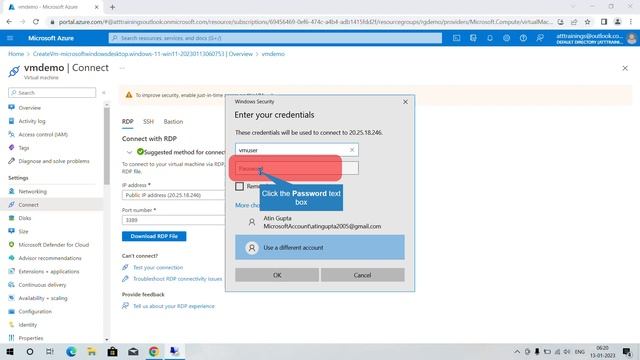The width and height of the screenshot is (640, 360).
Task: Select the Atin Gupta account
Action: tap(320, 222)
